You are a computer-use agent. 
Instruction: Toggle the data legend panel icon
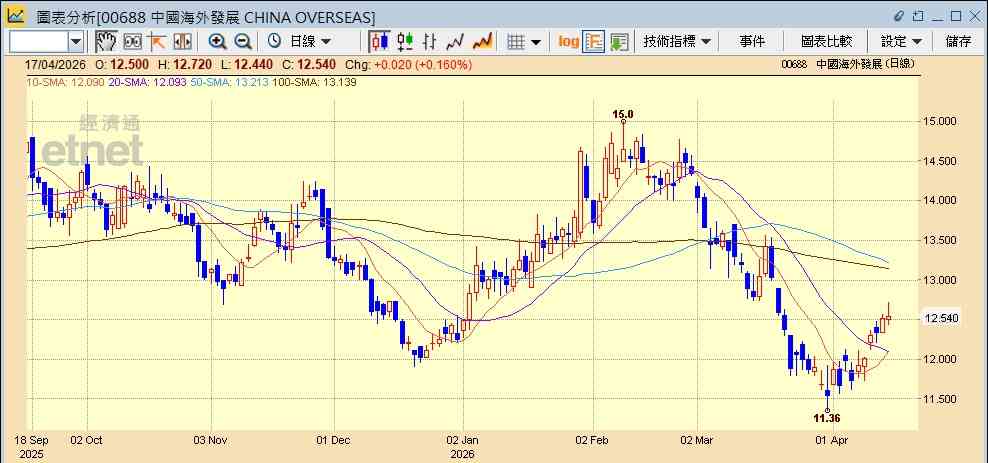(594, 42)
